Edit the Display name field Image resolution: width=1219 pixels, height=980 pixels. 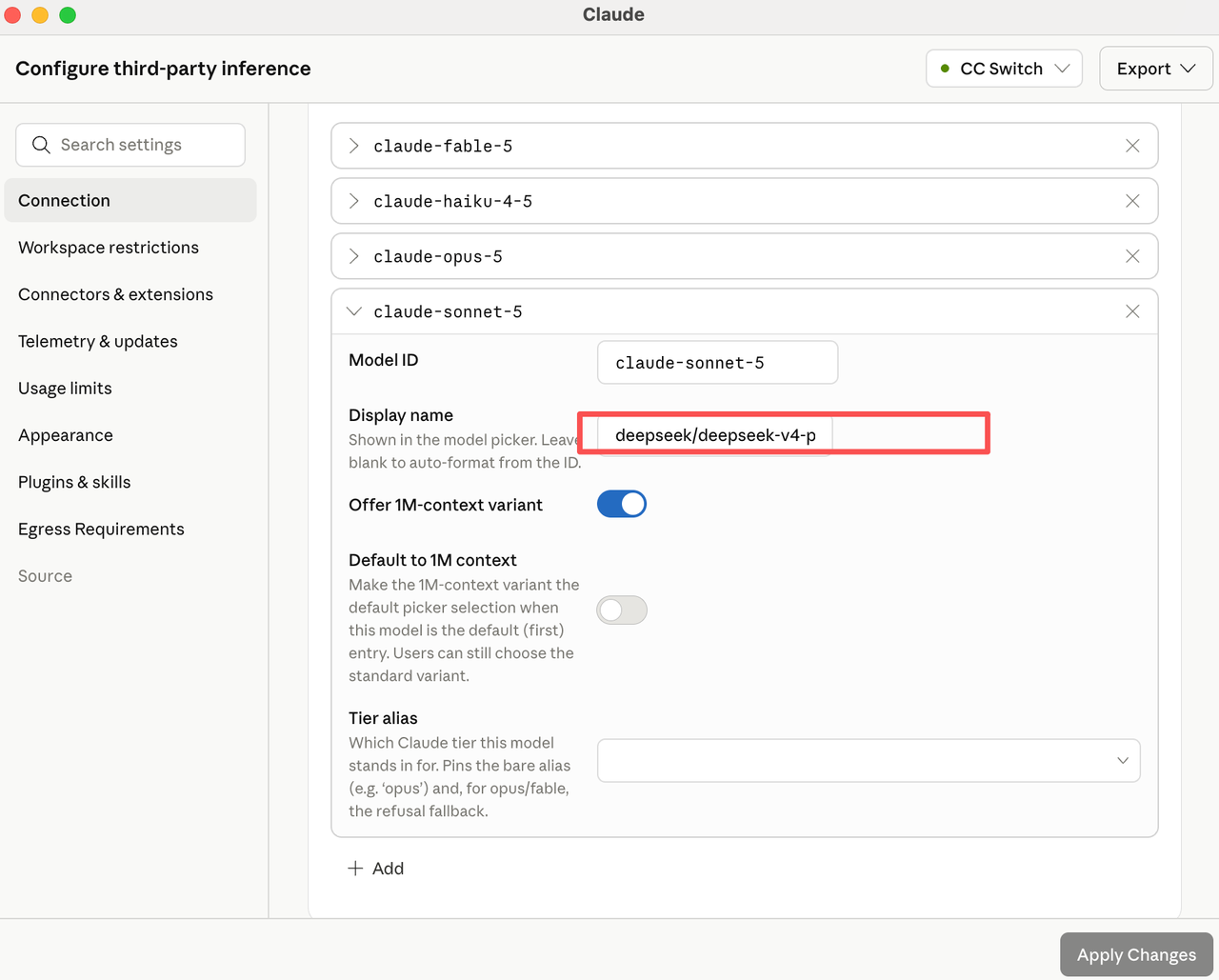coord(714,435)
